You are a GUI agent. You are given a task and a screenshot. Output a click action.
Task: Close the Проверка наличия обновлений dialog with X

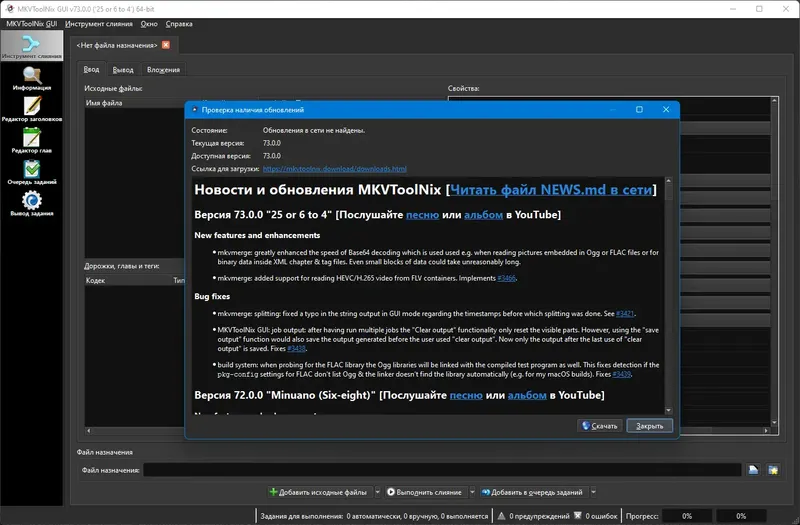[666, 110]
